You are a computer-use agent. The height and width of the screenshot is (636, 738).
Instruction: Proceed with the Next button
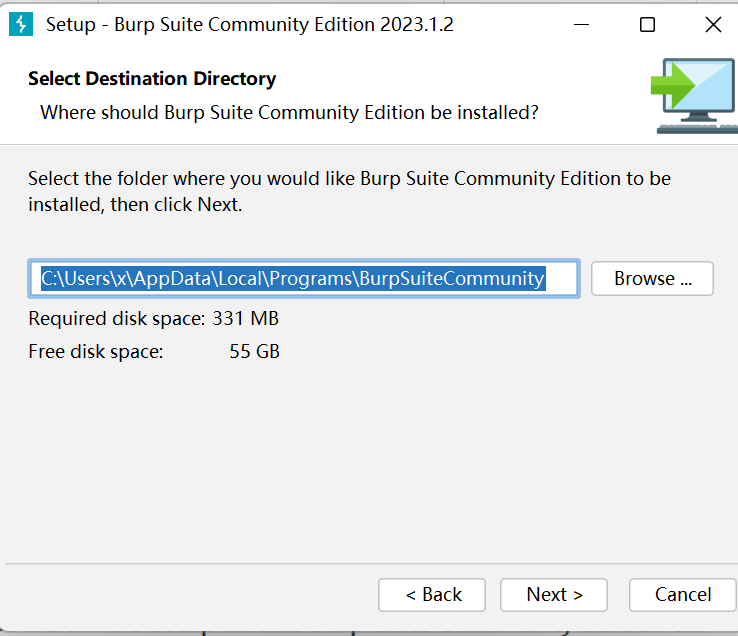pos(554,595)
